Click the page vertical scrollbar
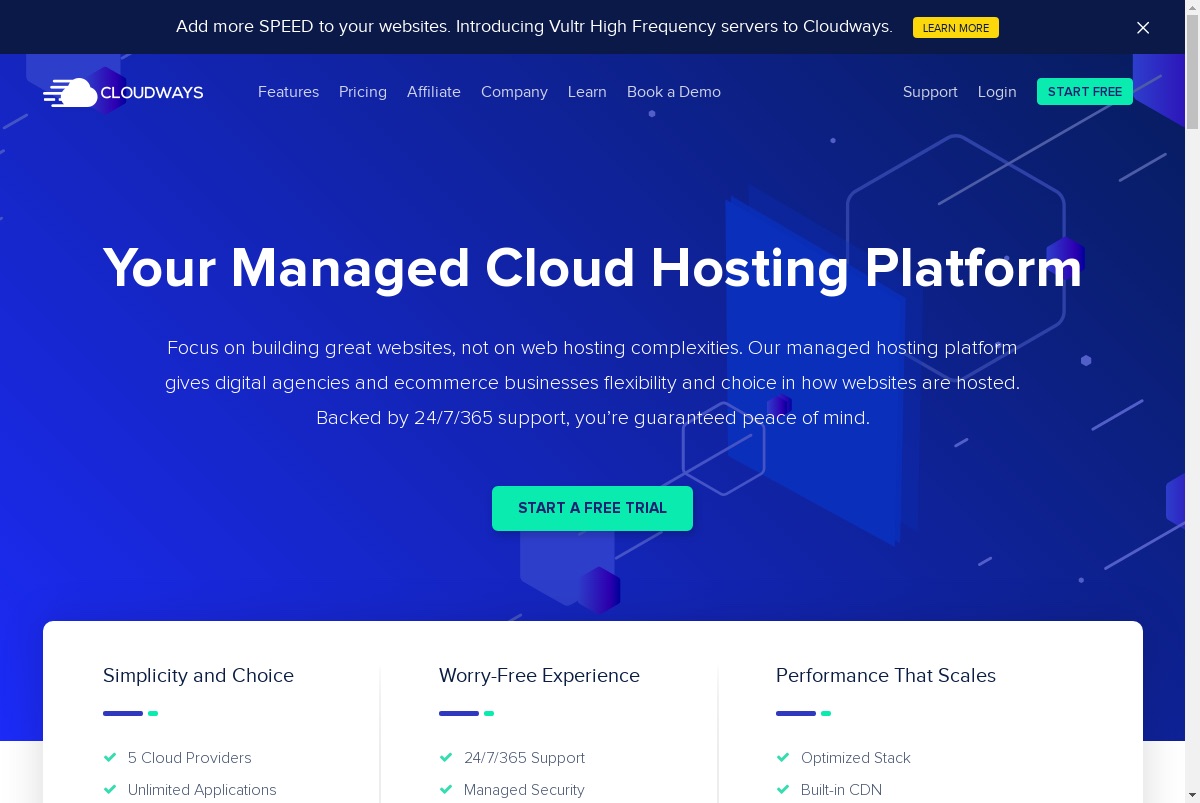This screenshot has width=1200, height=803. pos(1192,401)
